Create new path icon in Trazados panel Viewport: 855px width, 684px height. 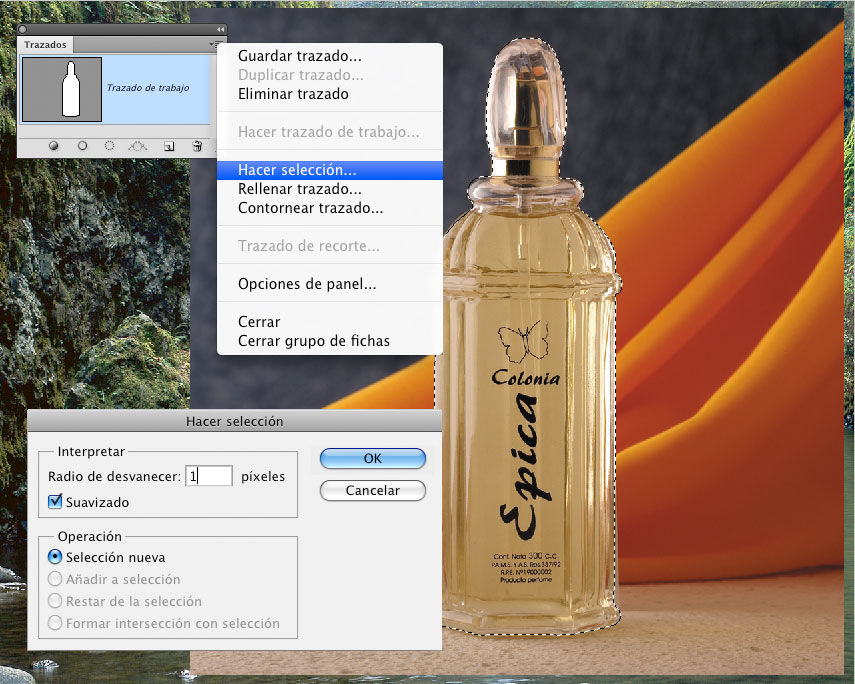click(x=169, y=146)
